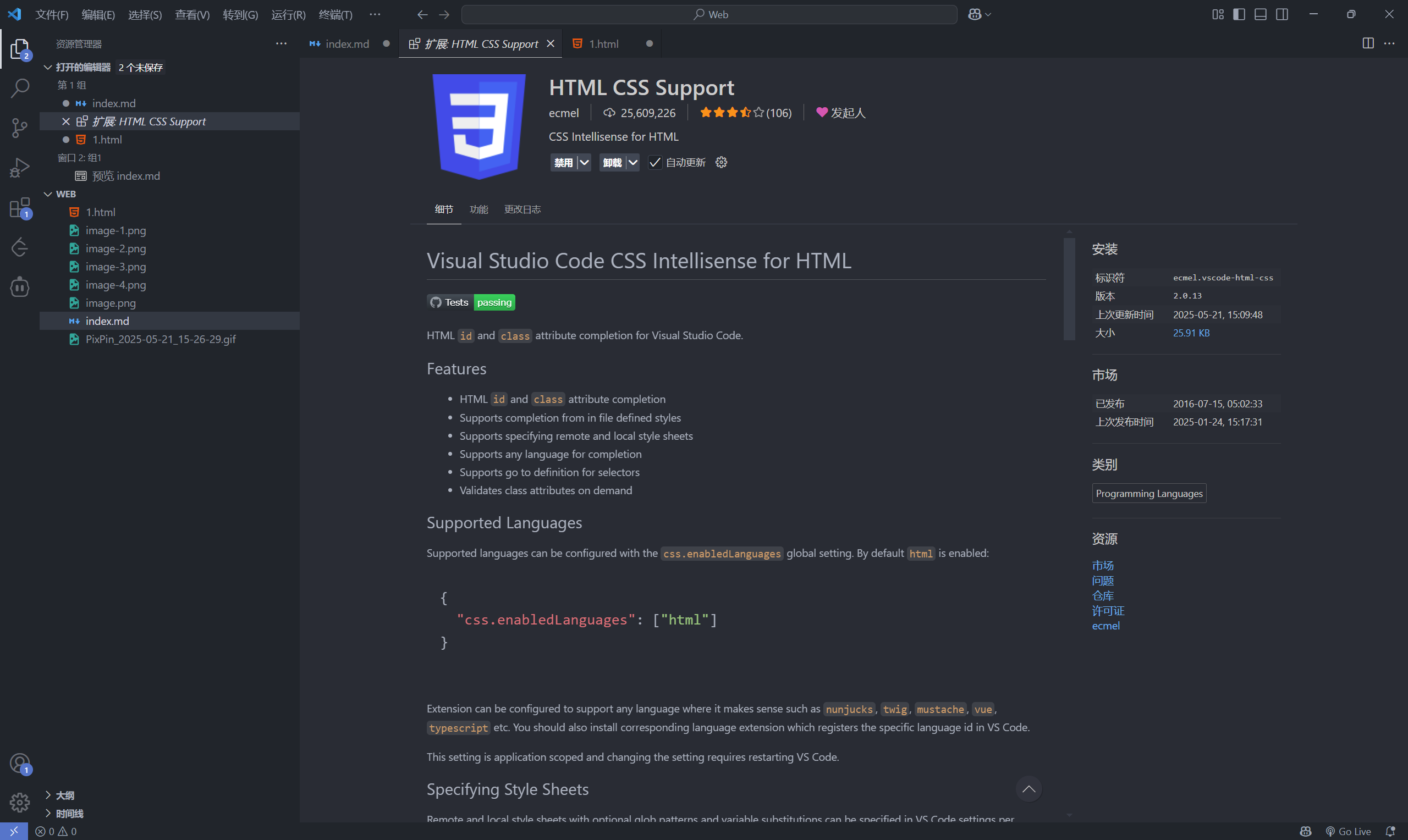Open the extension settings gear icon
This screenshot has width=1408, height=840.
721,163
